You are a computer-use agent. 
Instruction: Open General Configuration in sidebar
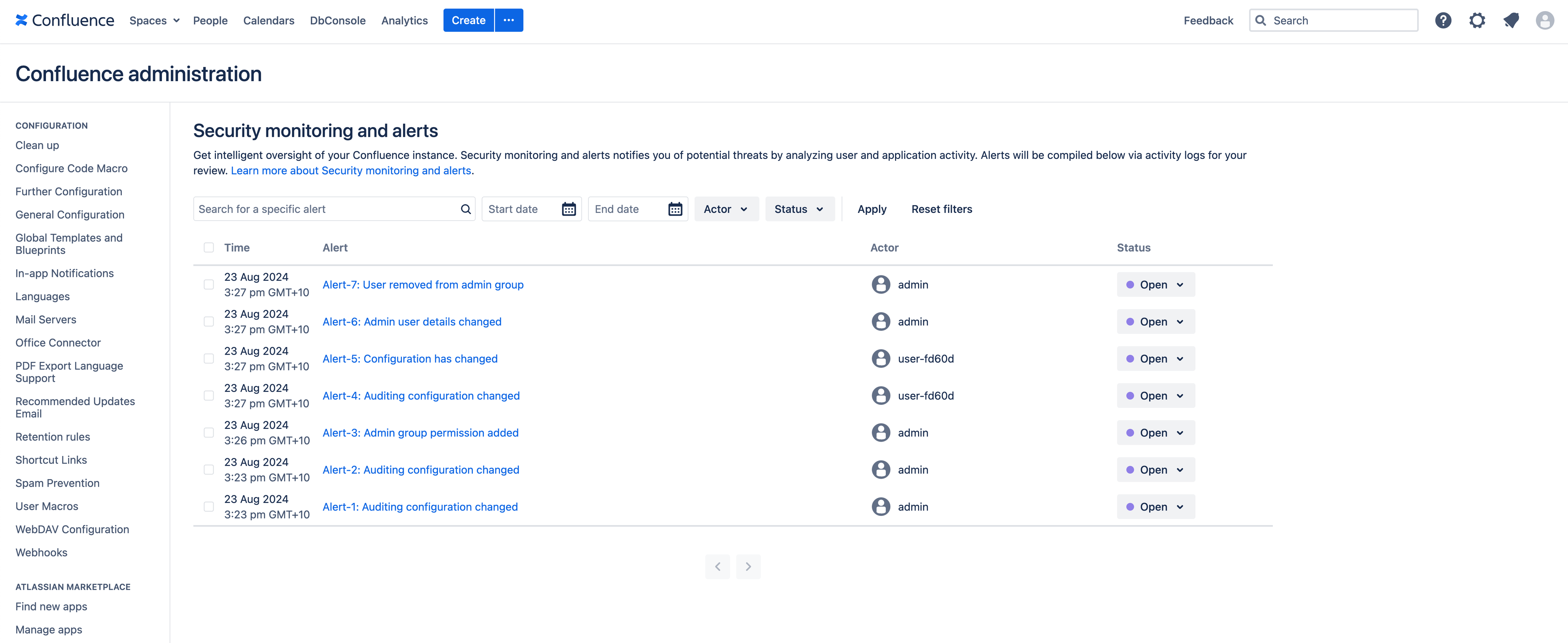[x=70, y=214]
